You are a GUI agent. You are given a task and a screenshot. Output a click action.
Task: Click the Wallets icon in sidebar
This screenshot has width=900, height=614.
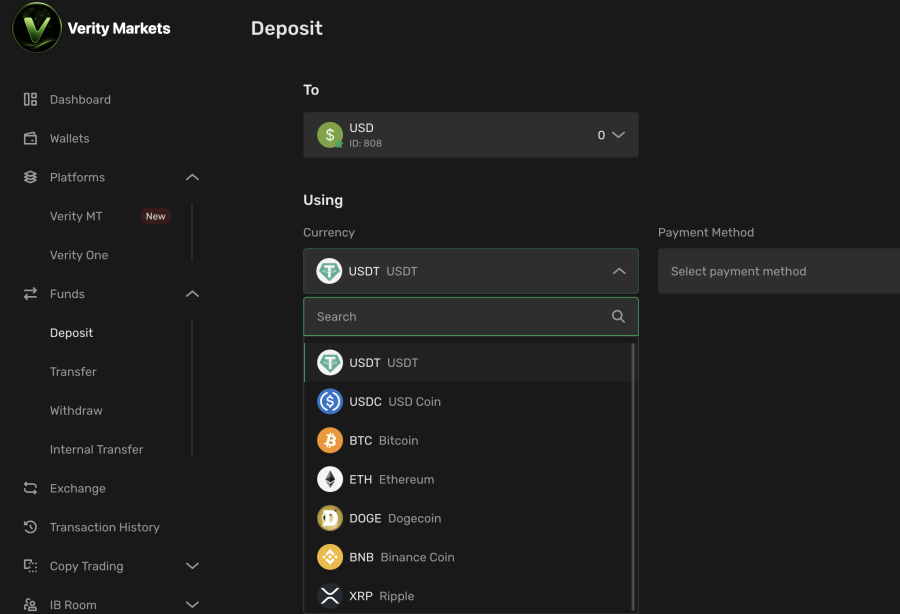30,138
